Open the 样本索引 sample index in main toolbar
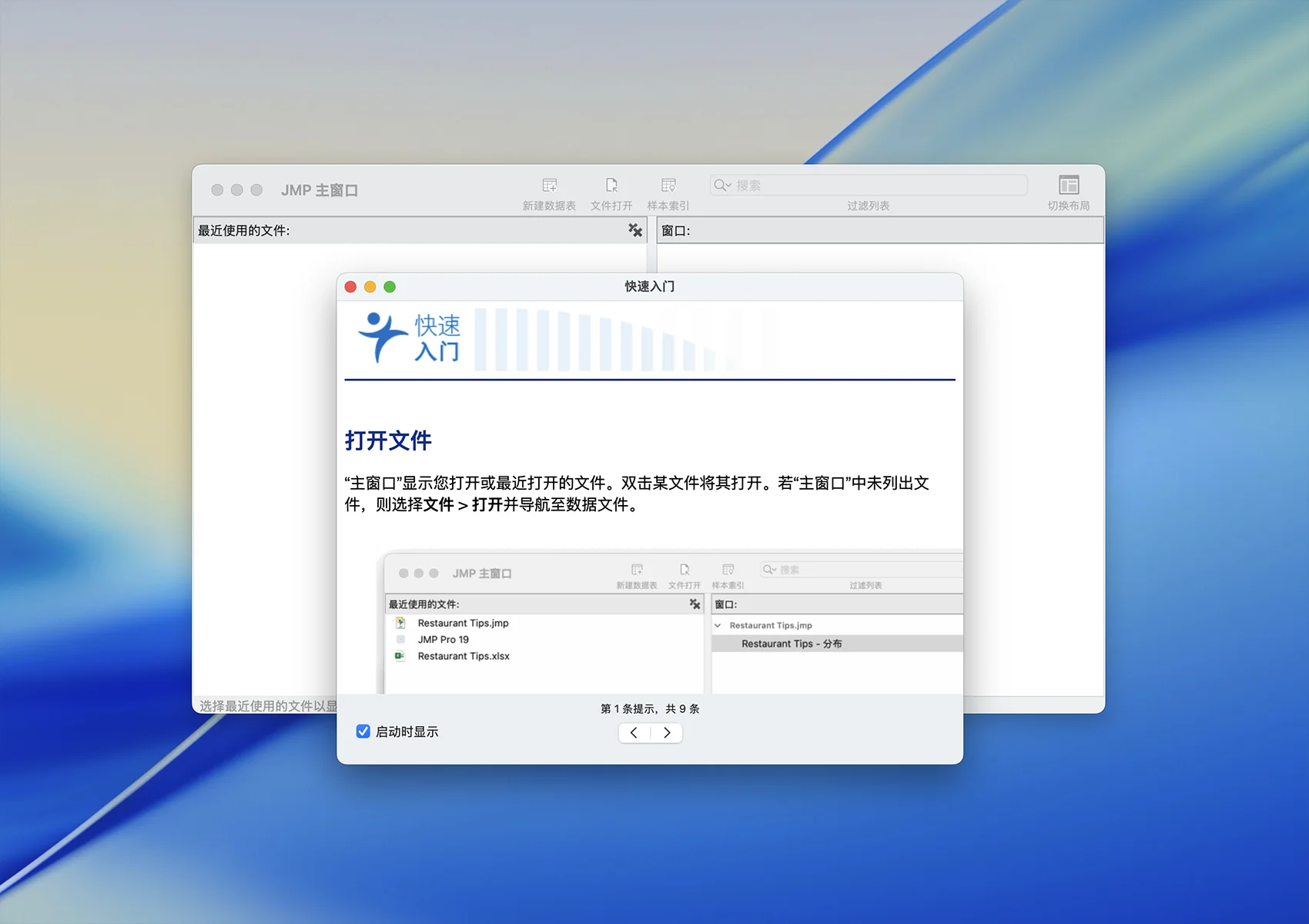The image size is (1309, 924). coord(668,186)
